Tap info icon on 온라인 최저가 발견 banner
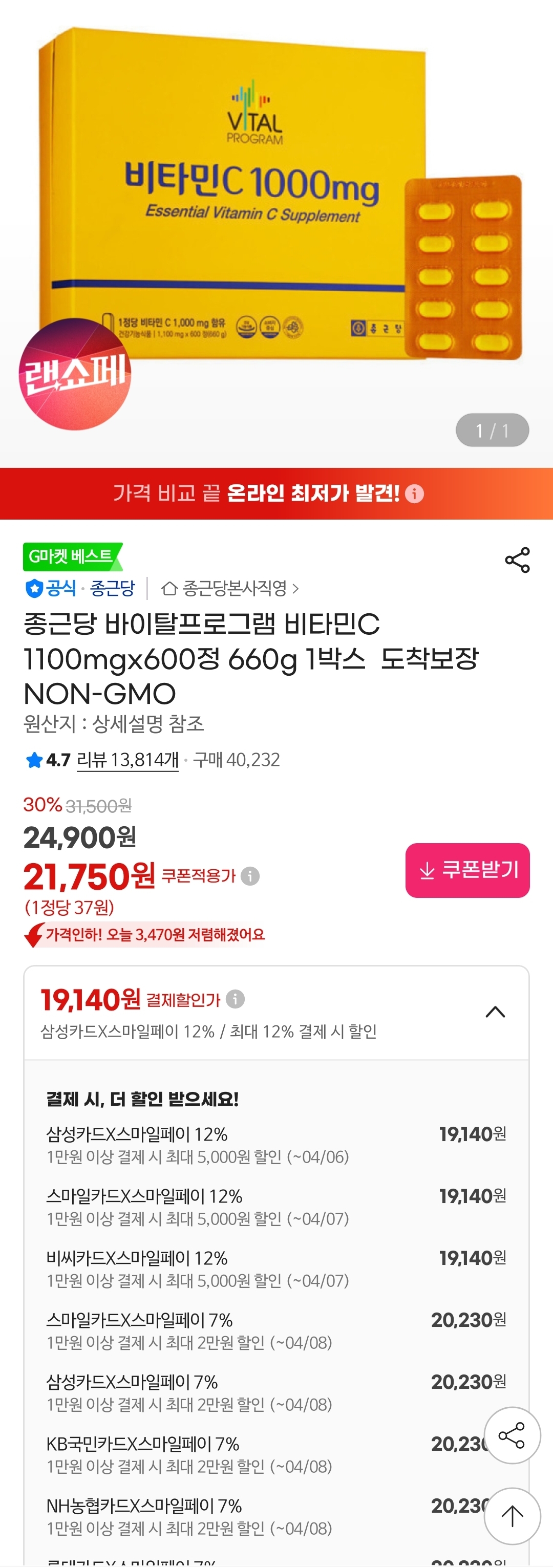Screen dimensions: 553x1568 pos(414,493)
